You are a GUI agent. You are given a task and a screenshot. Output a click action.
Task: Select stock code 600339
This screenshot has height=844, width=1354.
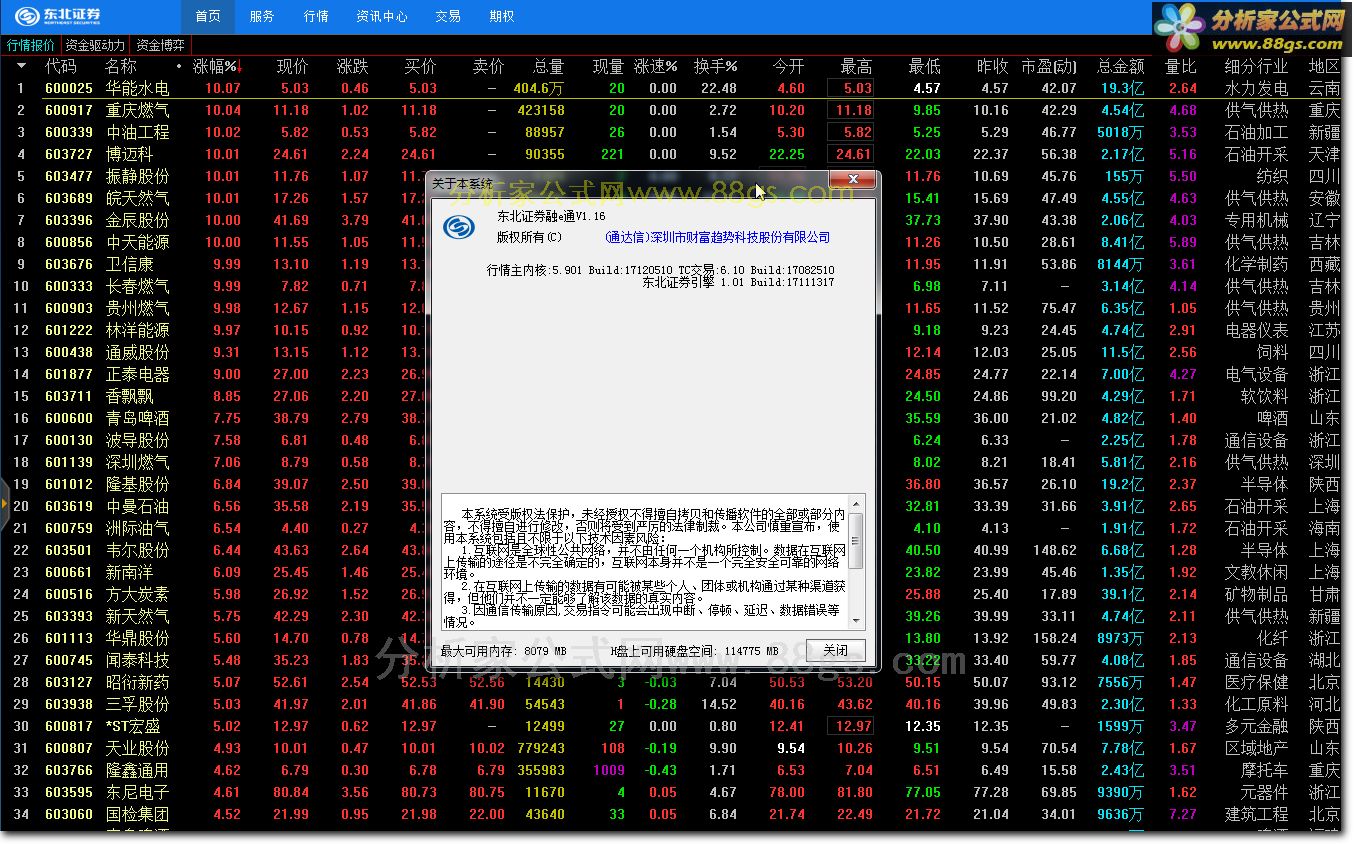pos(69,132)
